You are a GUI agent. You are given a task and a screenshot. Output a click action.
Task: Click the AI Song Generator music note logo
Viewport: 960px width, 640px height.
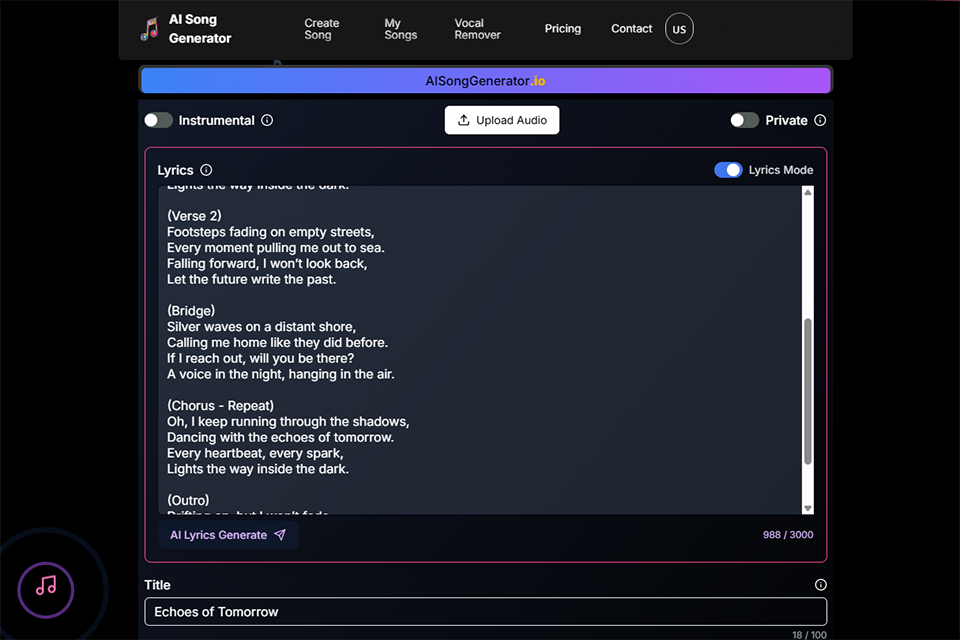(x=150, y=29)
